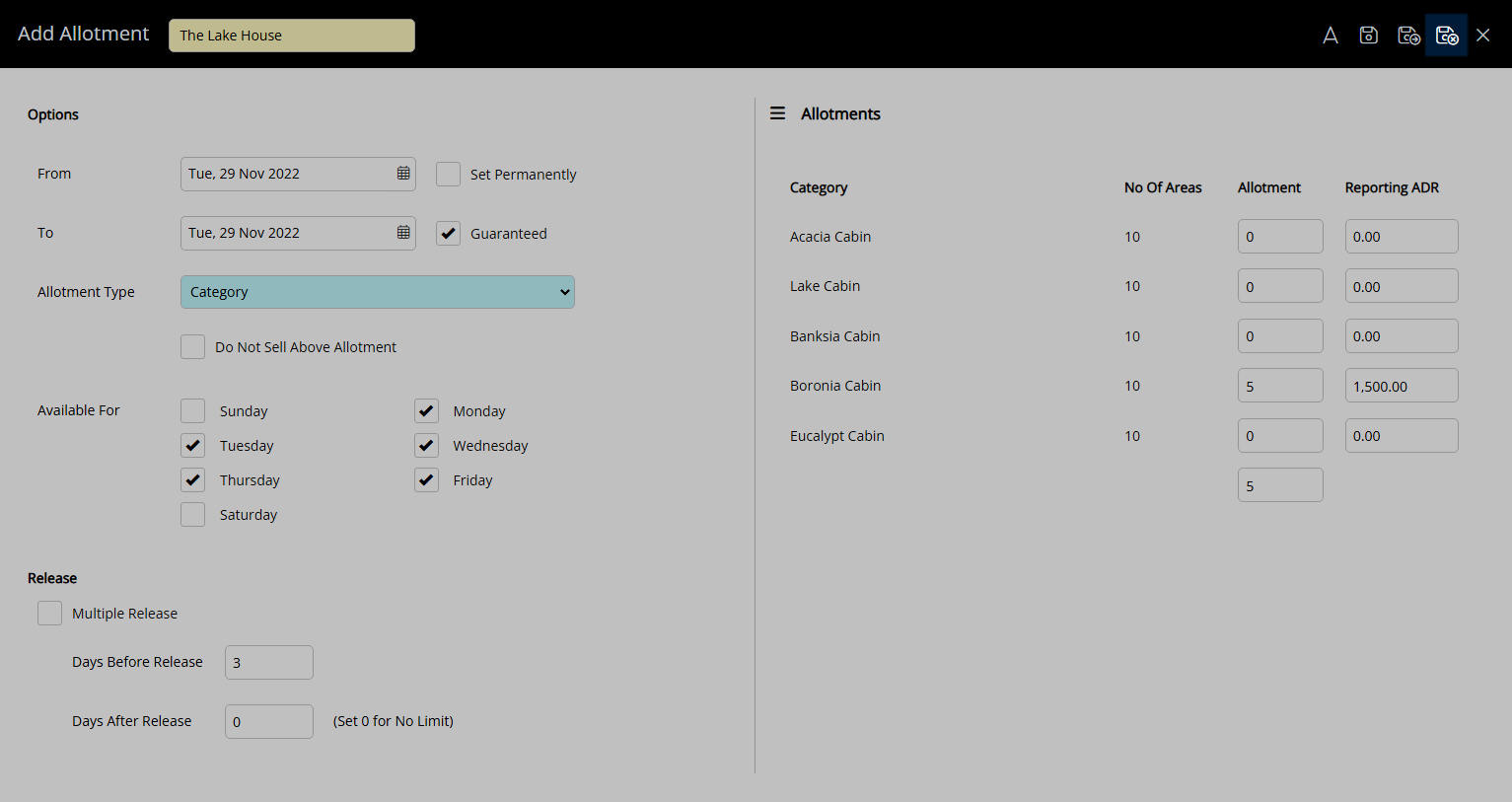Viewport: 1512px width, 802px height.
Task: Close the Add Allotment window
Action: pyautogui.click(x=1483, y=36)
